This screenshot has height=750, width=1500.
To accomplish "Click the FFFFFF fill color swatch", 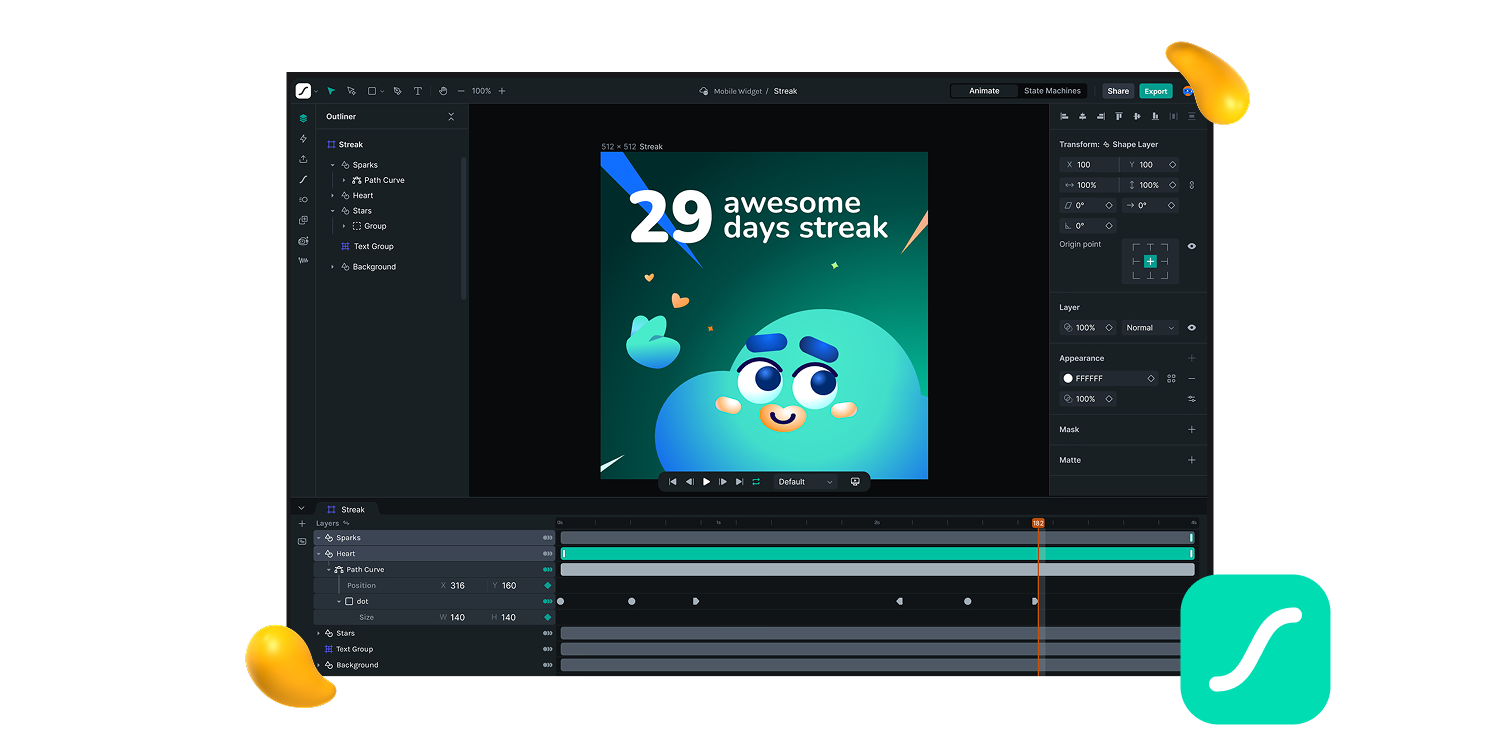I will tap(1068, 379).
